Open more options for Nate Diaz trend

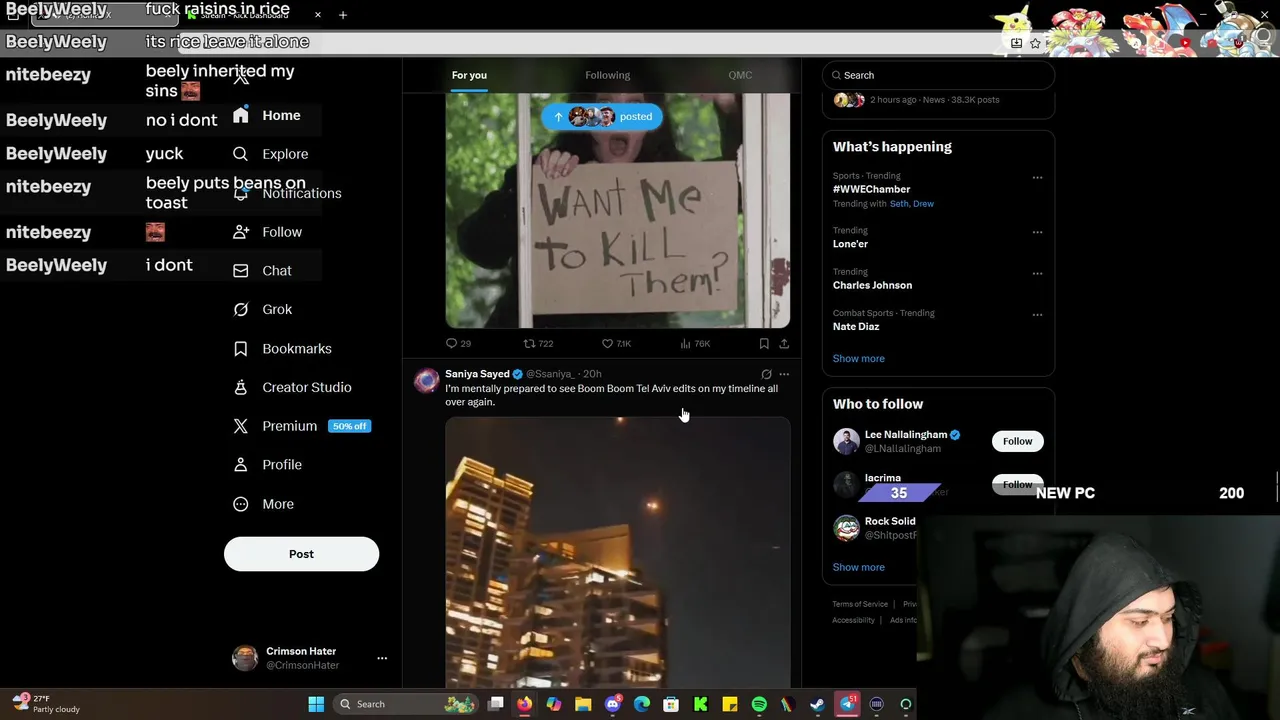pos(1037,315)
